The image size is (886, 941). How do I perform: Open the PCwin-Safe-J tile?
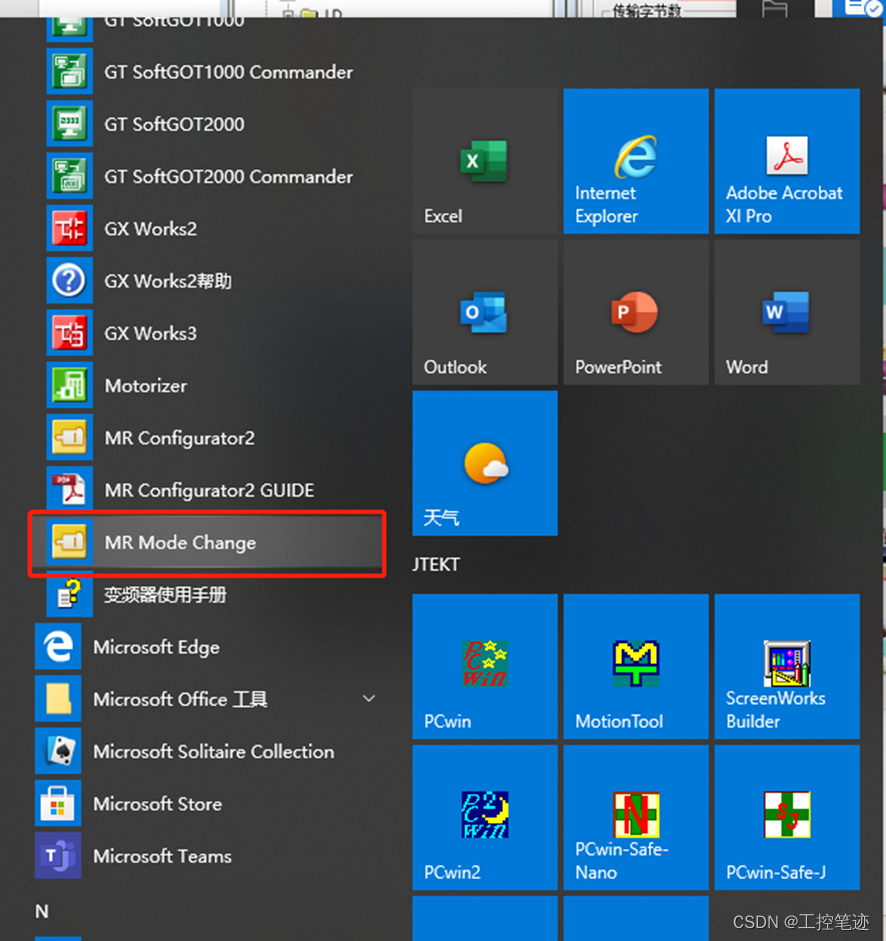pos(787,817)
